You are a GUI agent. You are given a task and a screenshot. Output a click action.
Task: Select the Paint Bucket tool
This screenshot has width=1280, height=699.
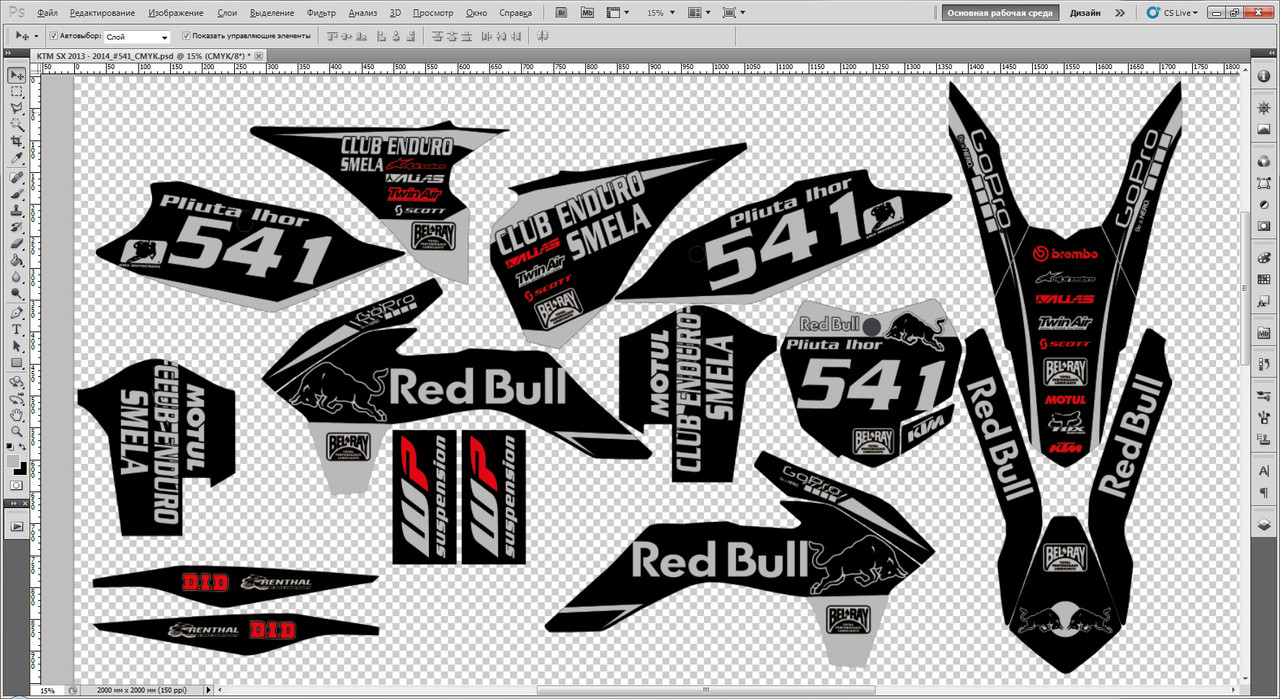coord(17,261)
